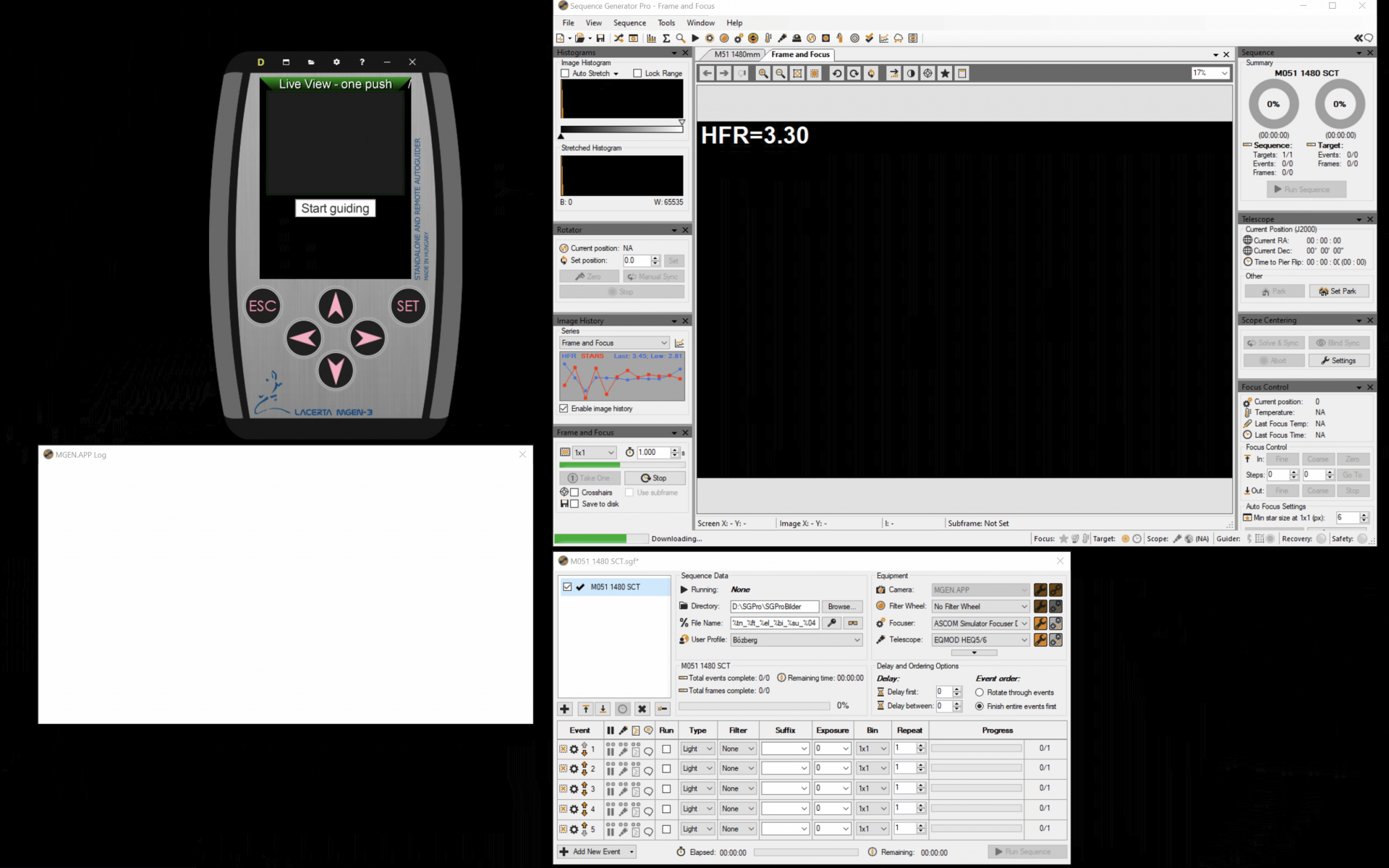This screenshot has height=868, width=1389.
Task: Click the MGEN-3 folder icon
Action: pos(311,62)
